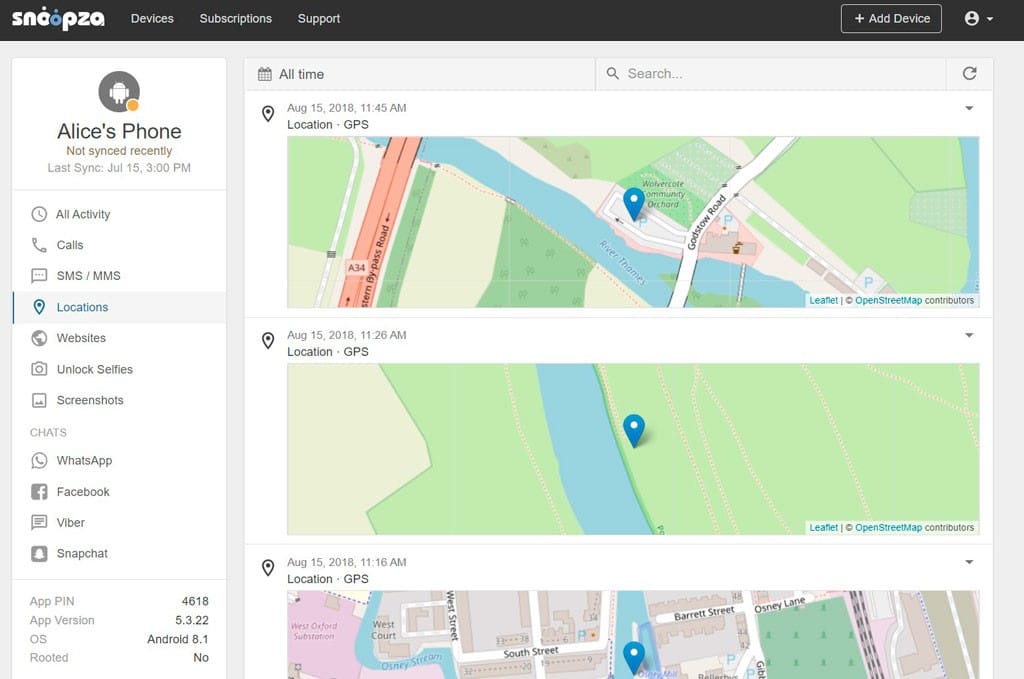
Task: Click the calendar icon next to All time
Action: click(265, 74)
